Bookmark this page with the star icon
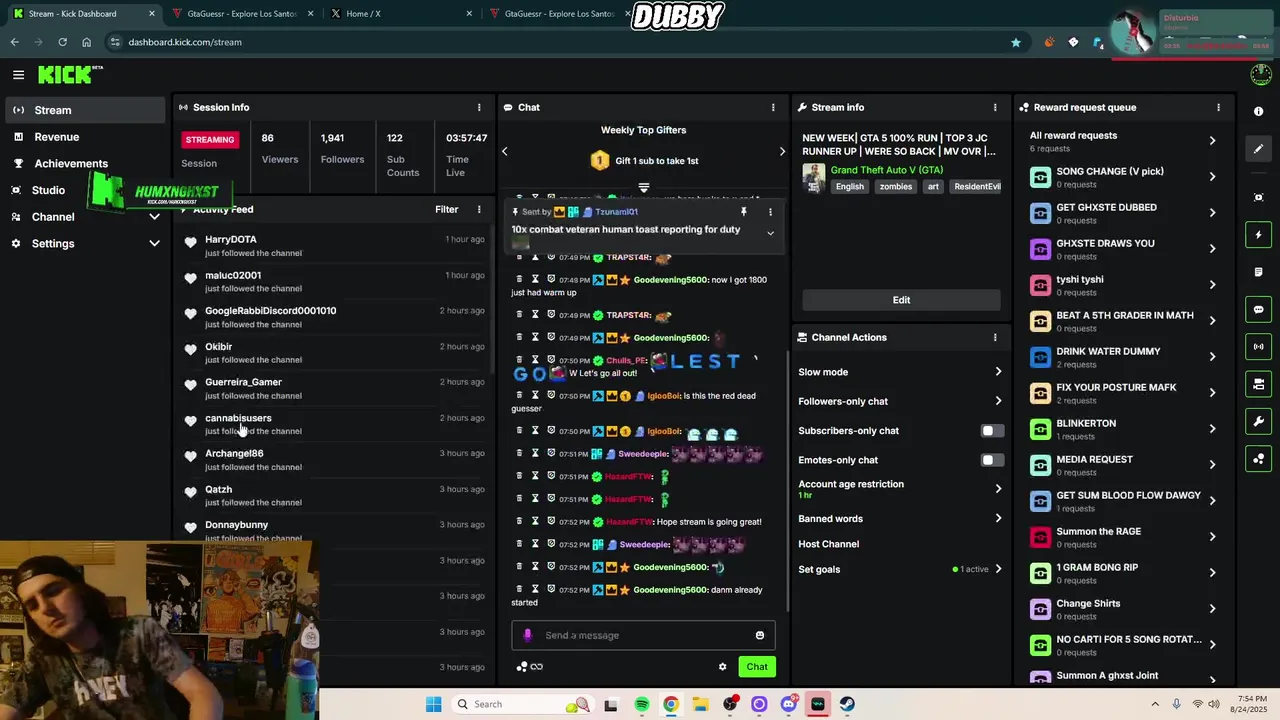The width and height of the screenshot is (1280, 720). click(1016, 42)
